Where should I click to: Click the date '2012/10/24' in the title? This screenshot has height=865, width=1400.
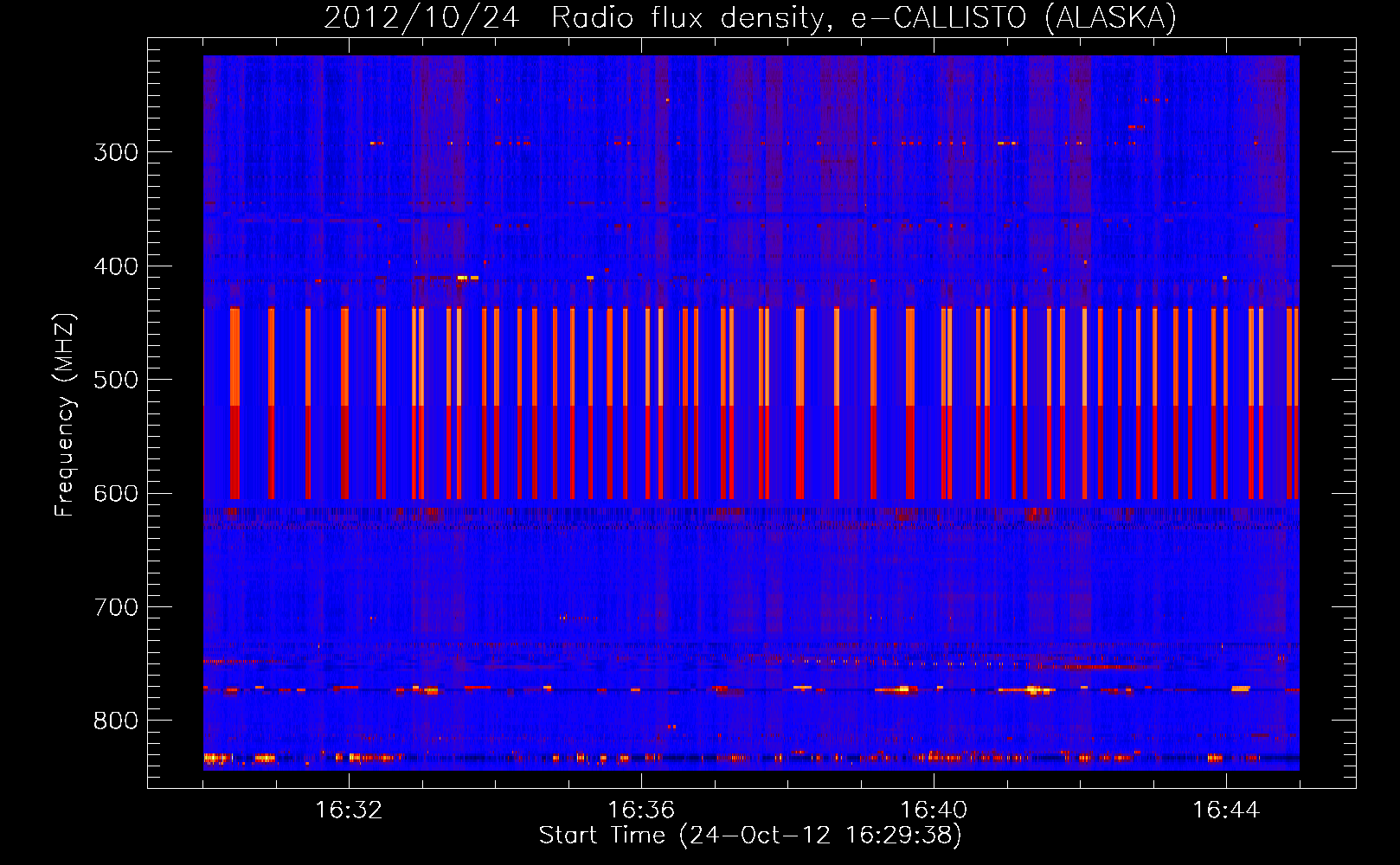pos(421,18)
